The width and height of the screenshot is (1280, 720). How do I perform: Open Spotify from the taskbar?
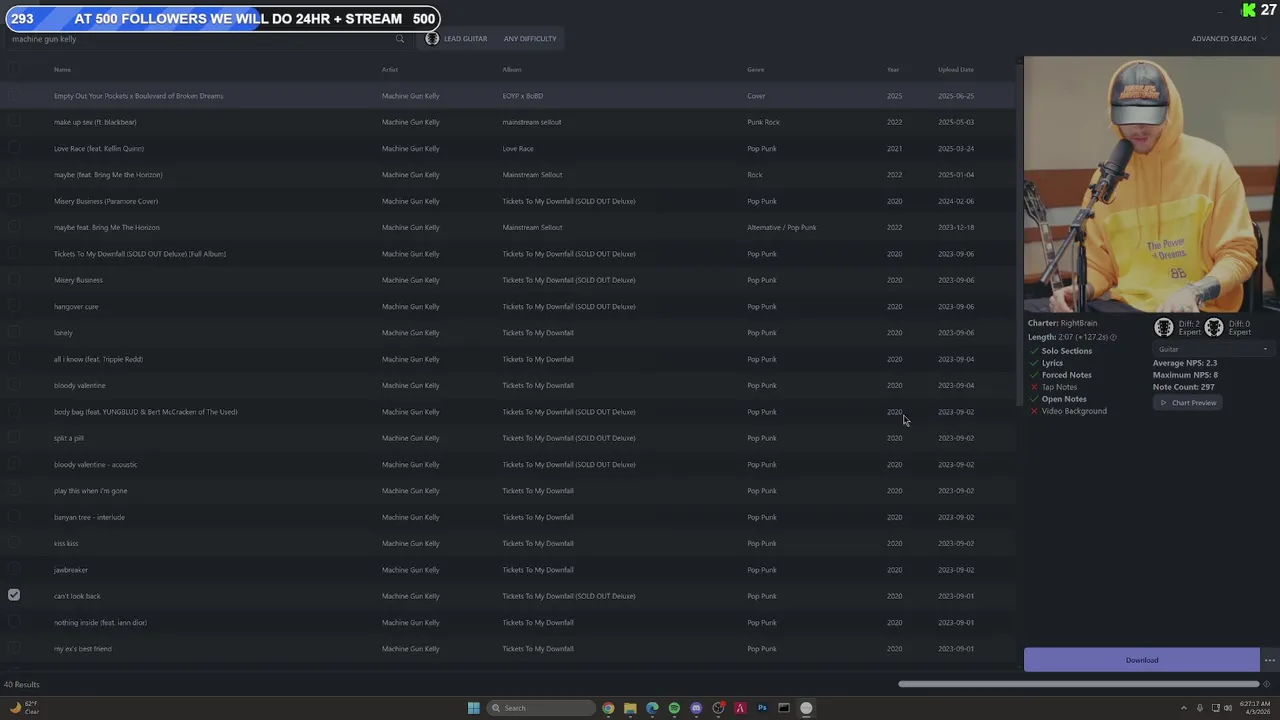(674, 708)
